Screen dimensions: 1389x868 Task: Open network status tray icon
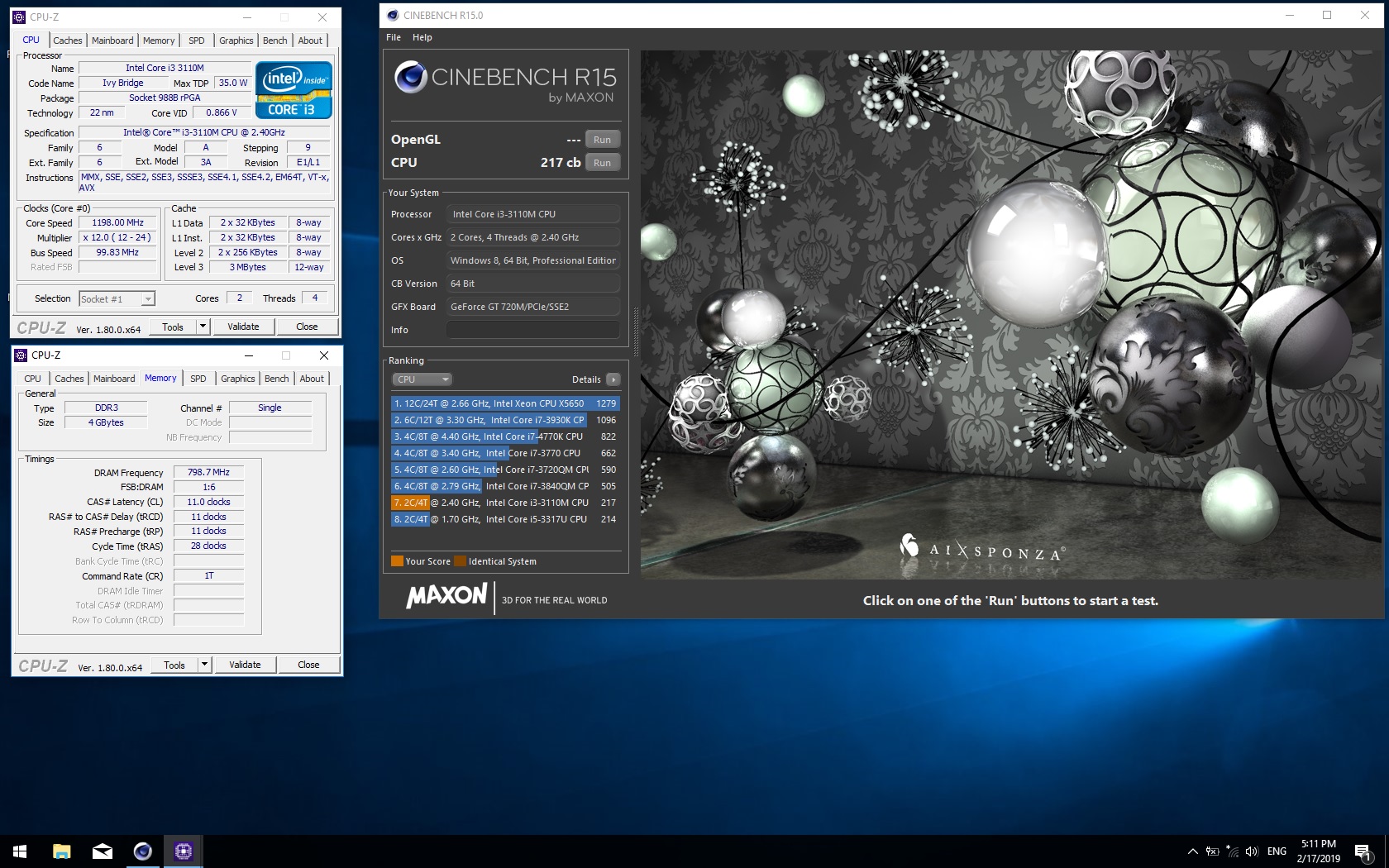[x=1233, y=851]
